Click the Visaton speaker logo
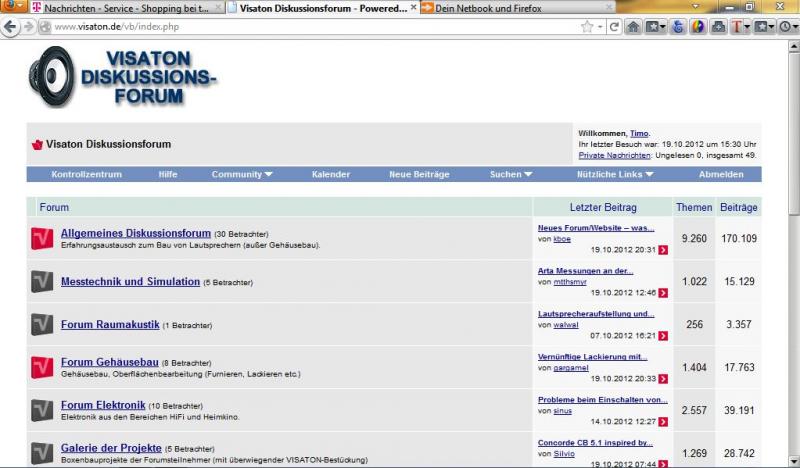The image size is (800, 468). pos(123,77)
